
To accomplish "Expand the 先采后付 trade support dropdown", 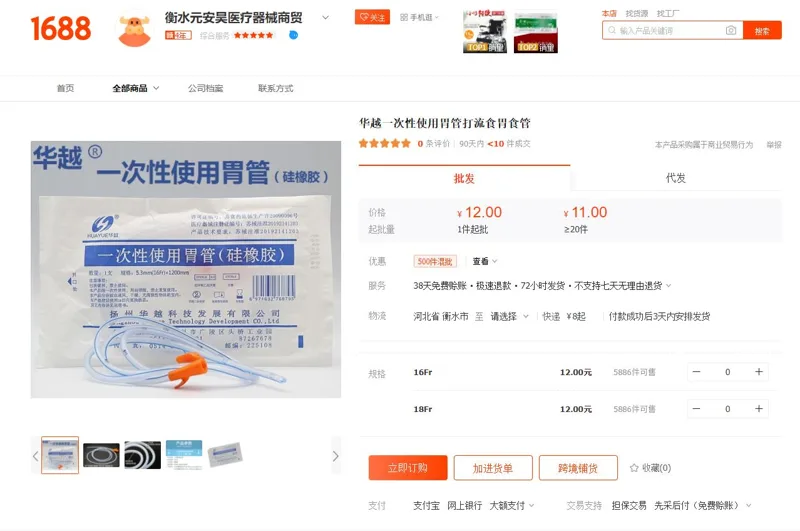I will pyautogui.click(x=703, y=505).
